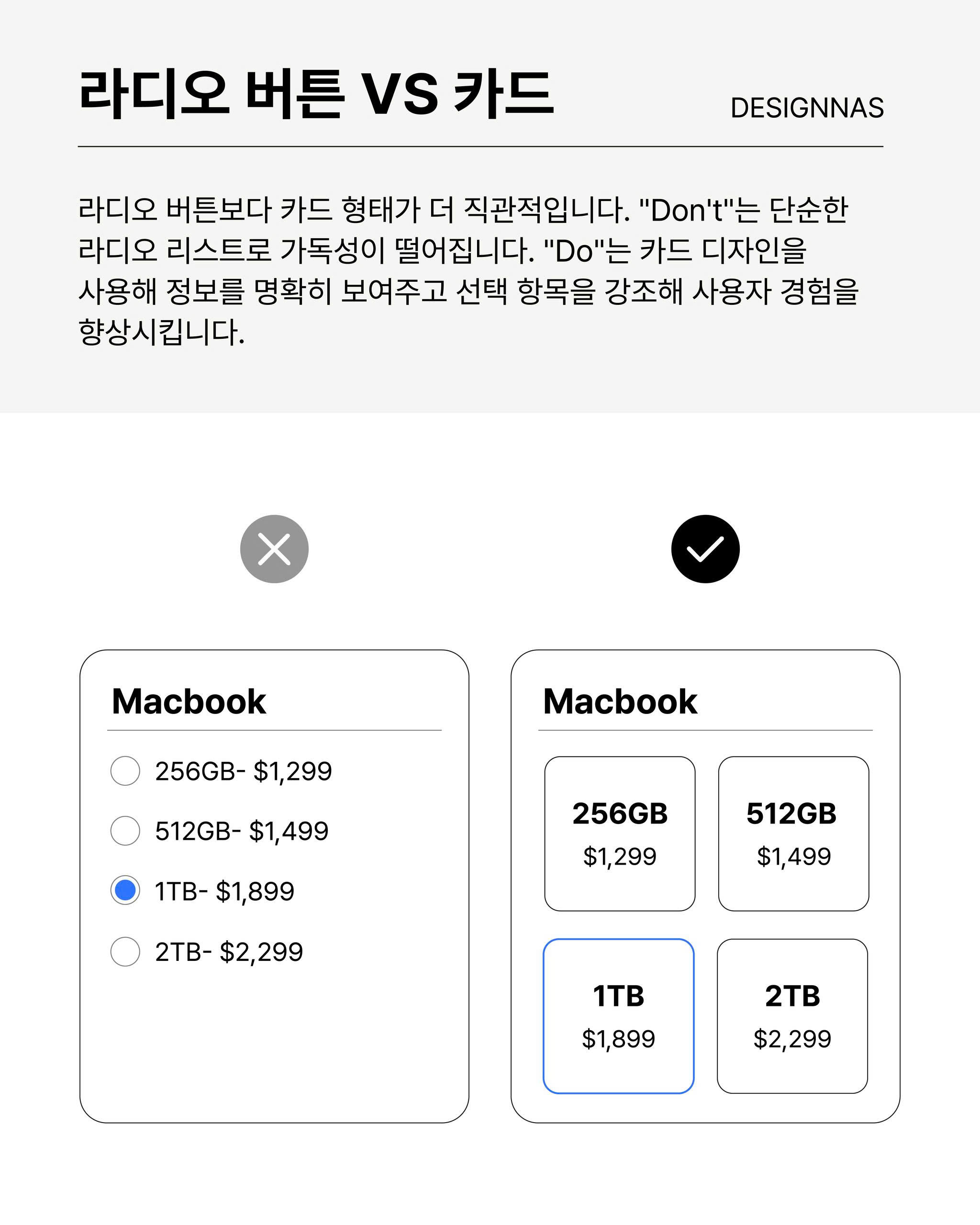The image size is (980, 1225).
Task: Click the Macbook heading in the radio list panel
Action: 189,702
